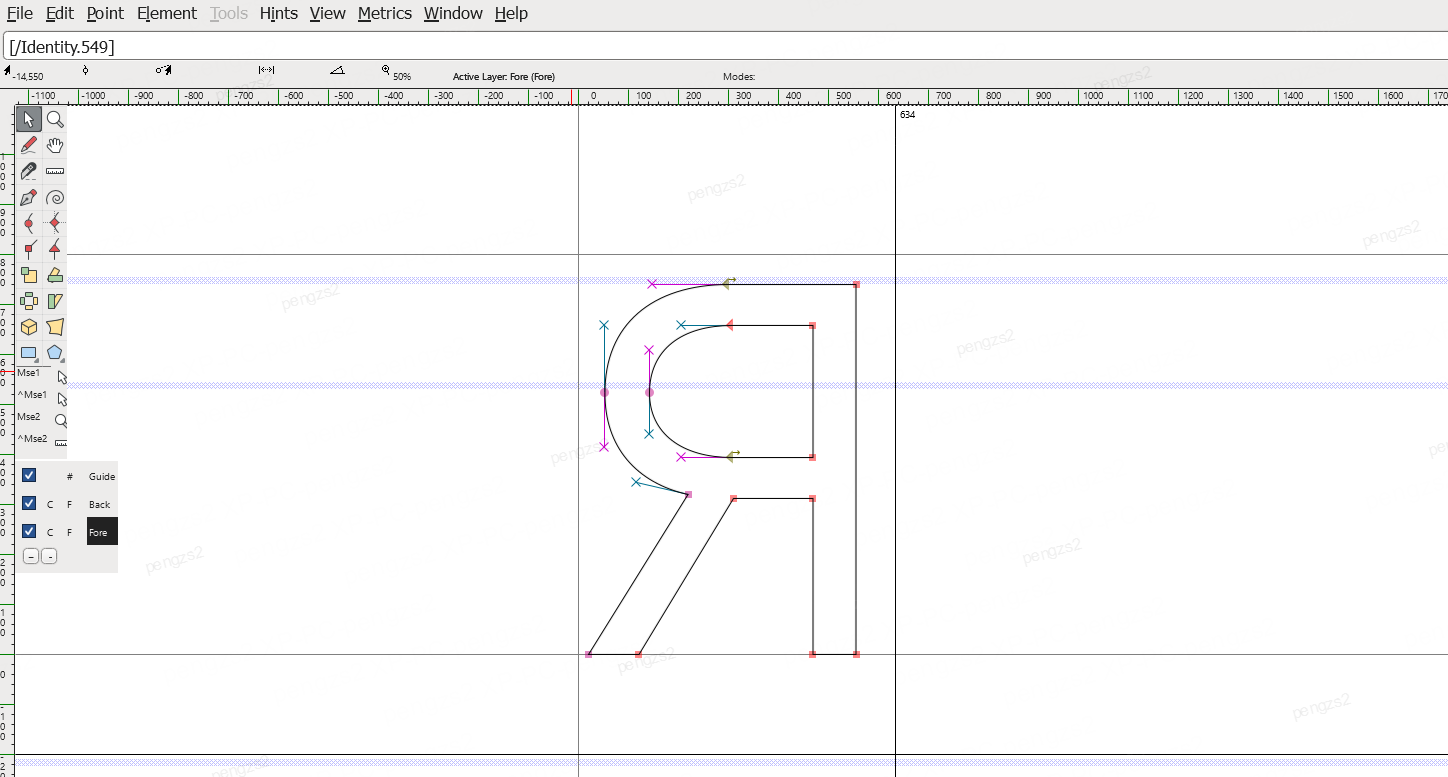The image size is (1448, 777).
Task: Open the Hints menu
Action: pyautogui.click(x=279, y=13)
